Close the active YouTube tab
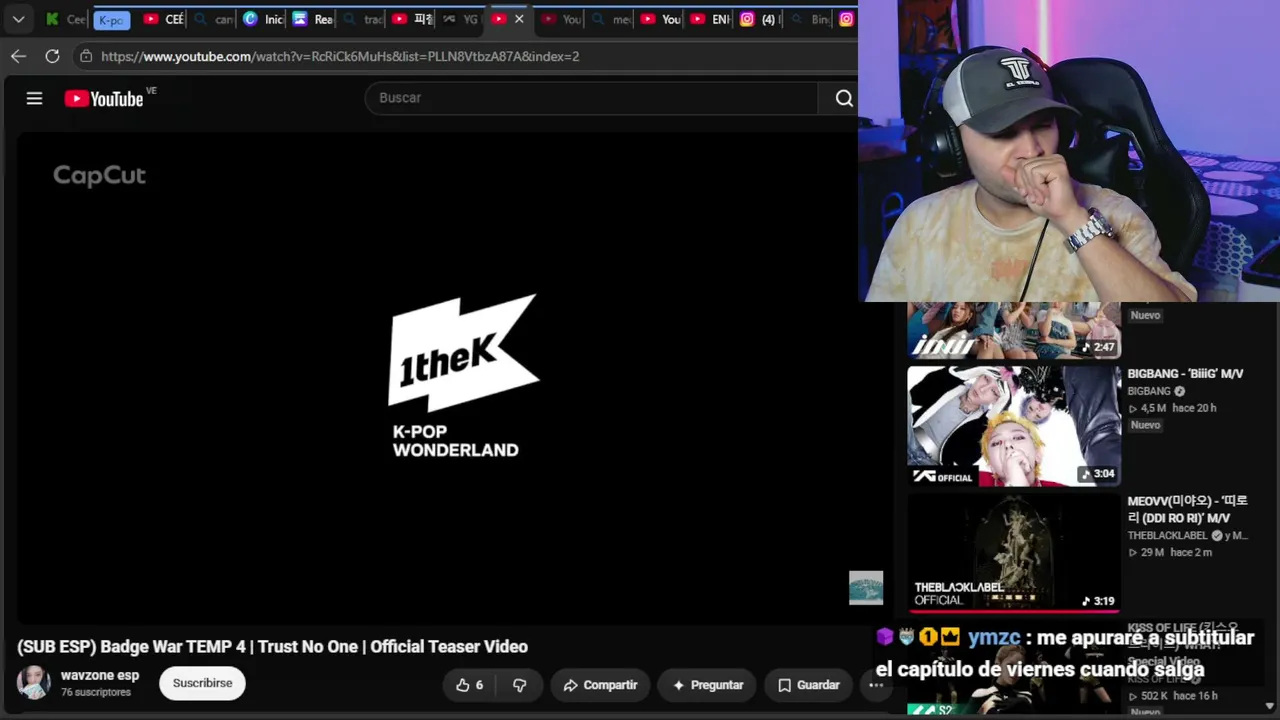The height and width of the screenshot is (720, 1280). 519,19
